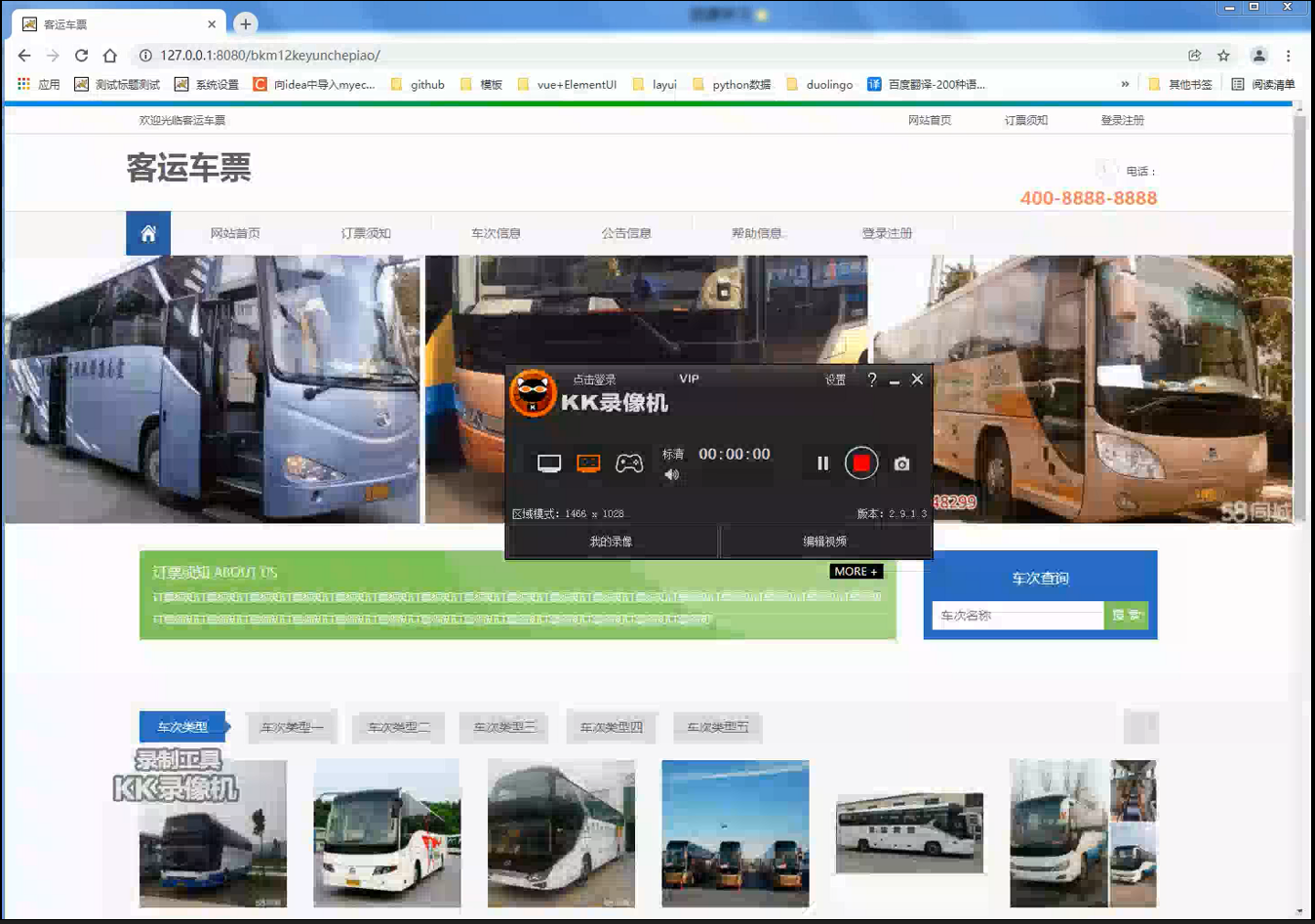The image size is (1315, 924).
Task: Open the github bookmark folder
Action: coord(418,85)
